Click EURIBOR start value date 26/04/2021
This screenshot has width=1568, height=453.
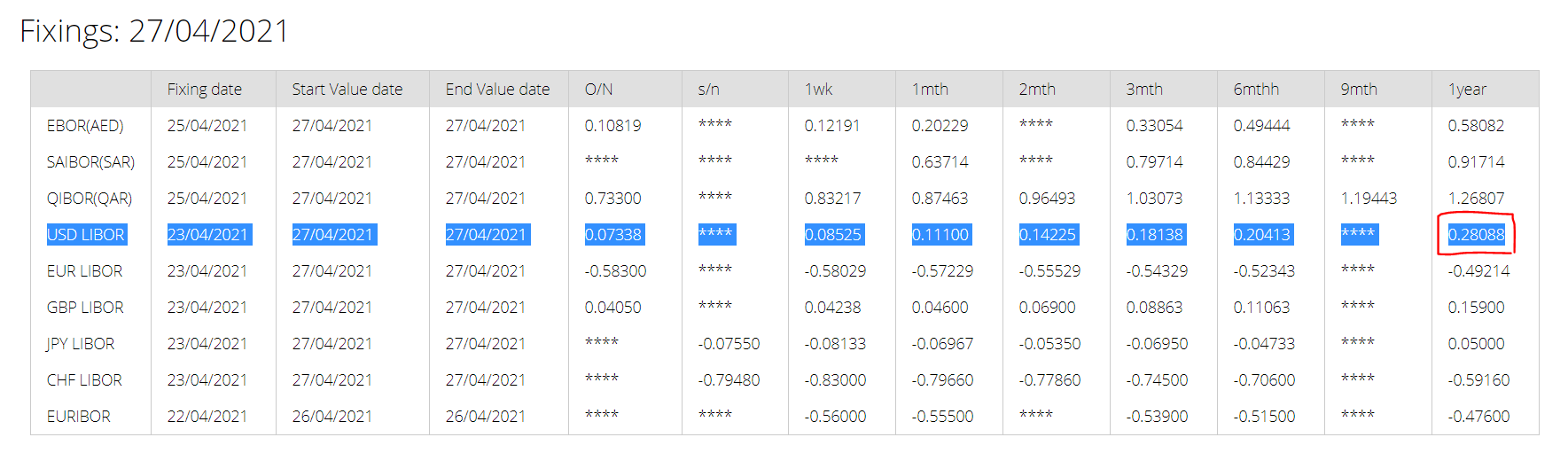point(332,417)
